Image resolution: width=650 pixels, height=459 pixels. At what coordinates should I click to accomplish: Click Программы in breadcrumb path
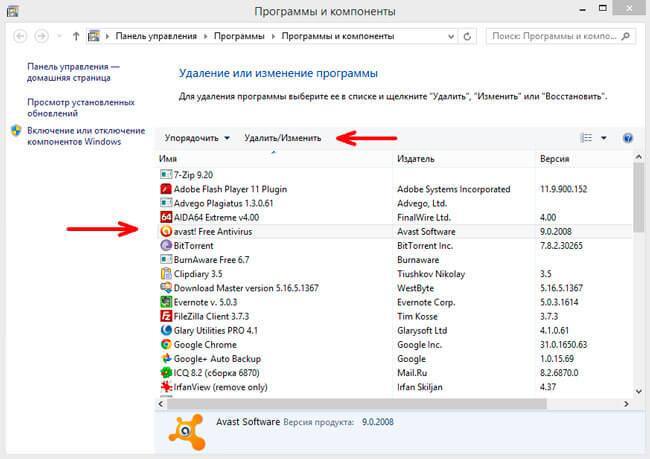(x=239, y=36)
